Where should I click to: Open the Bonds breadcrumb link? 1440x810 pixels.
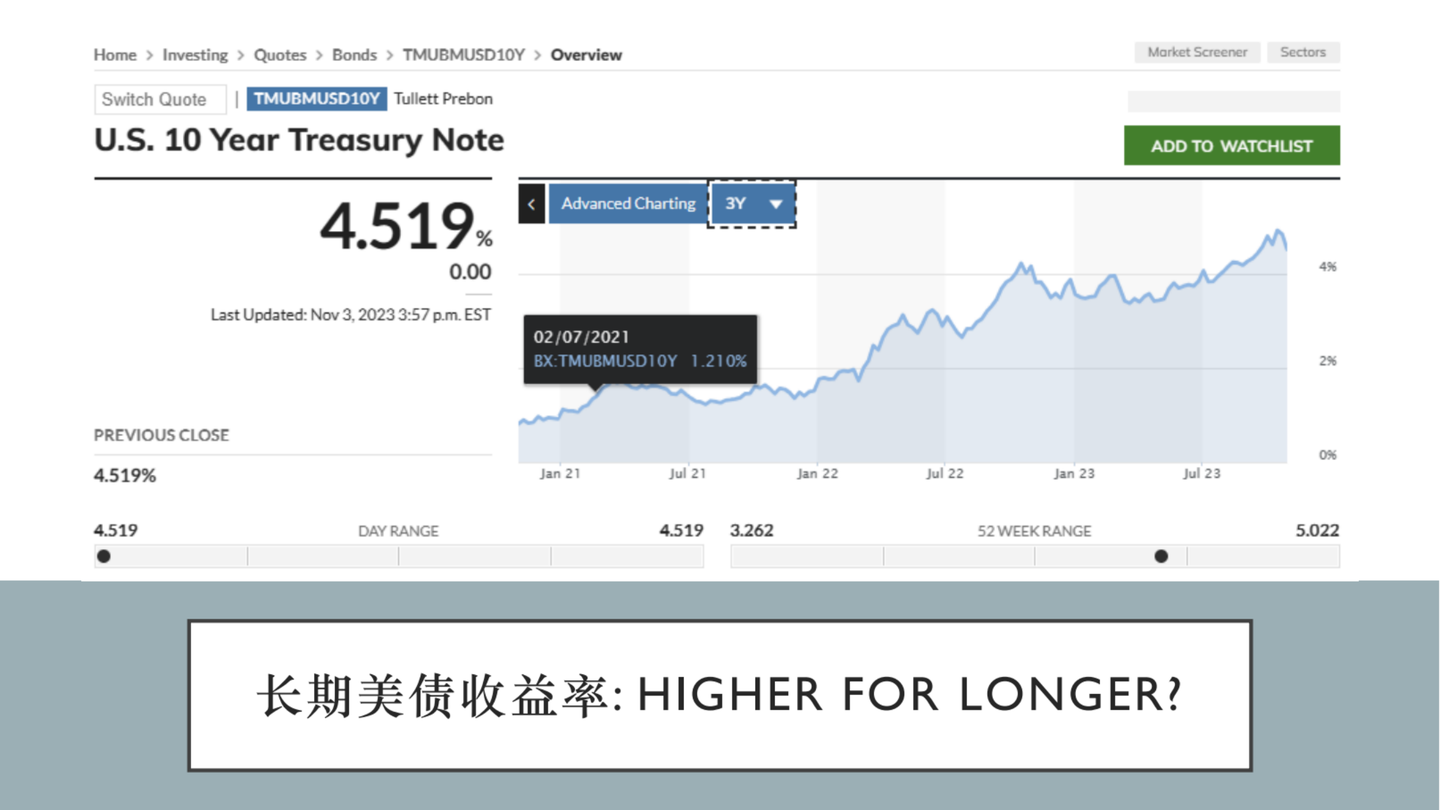(354, 55)
